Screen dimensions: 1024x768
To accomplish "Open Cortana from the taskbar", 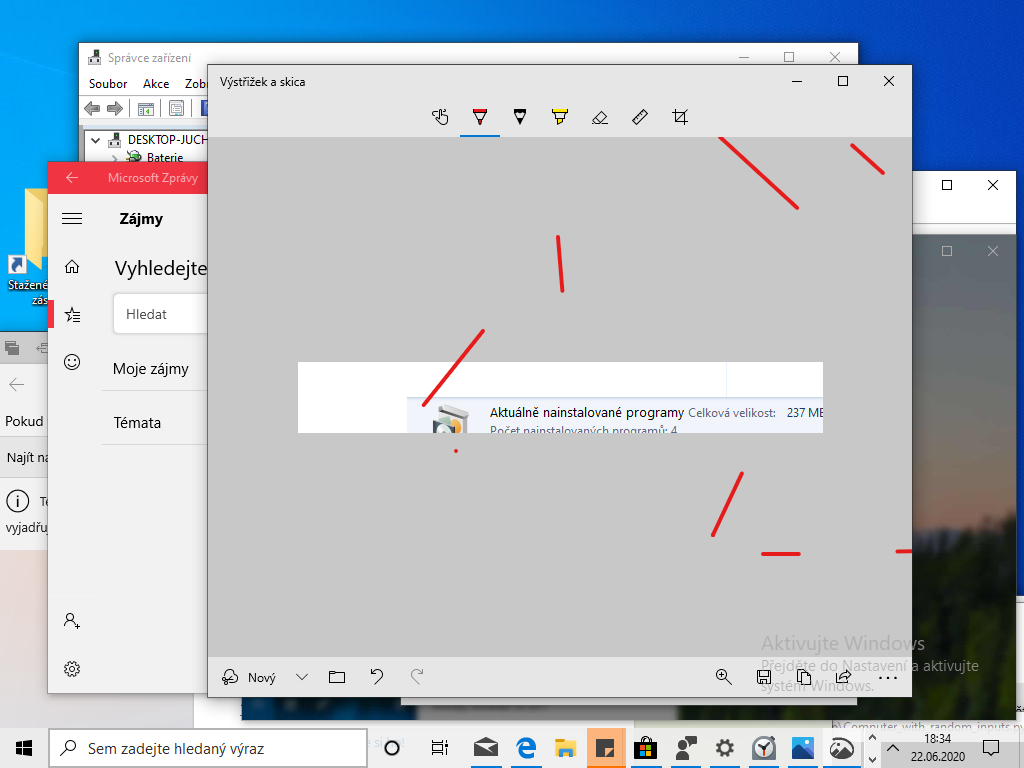I will [392, 748].
